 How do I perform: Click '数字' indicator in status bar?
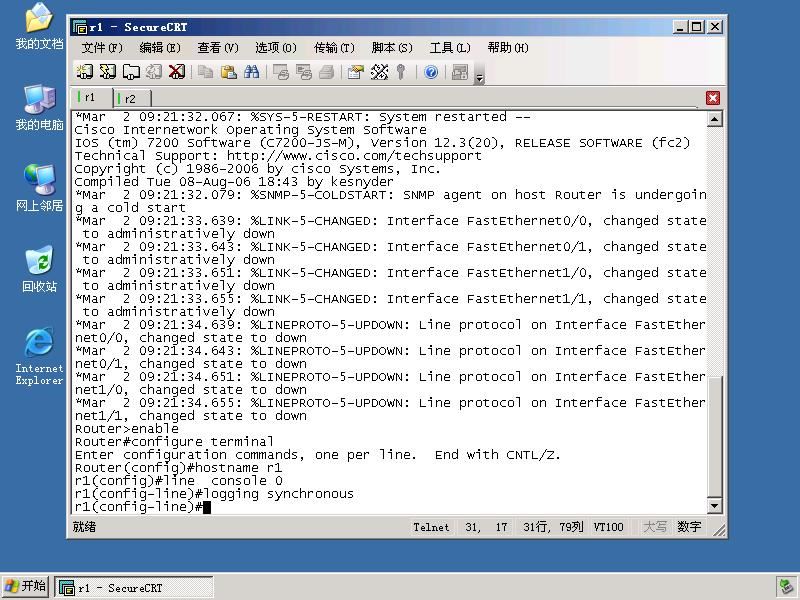click(x=689, y=527)
